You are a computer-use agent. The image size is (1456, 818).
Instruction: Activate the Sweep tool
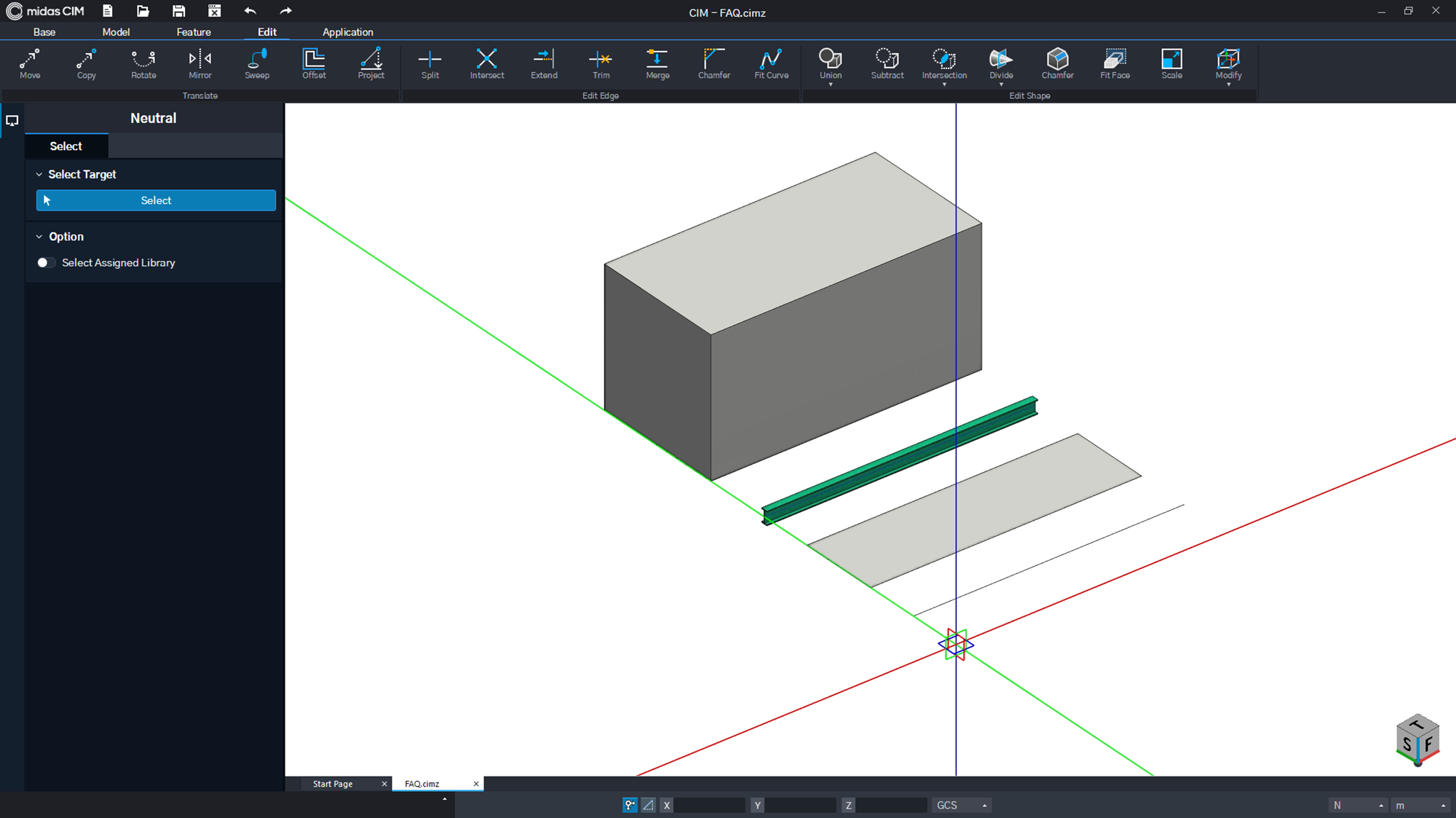tap(257, 63)
